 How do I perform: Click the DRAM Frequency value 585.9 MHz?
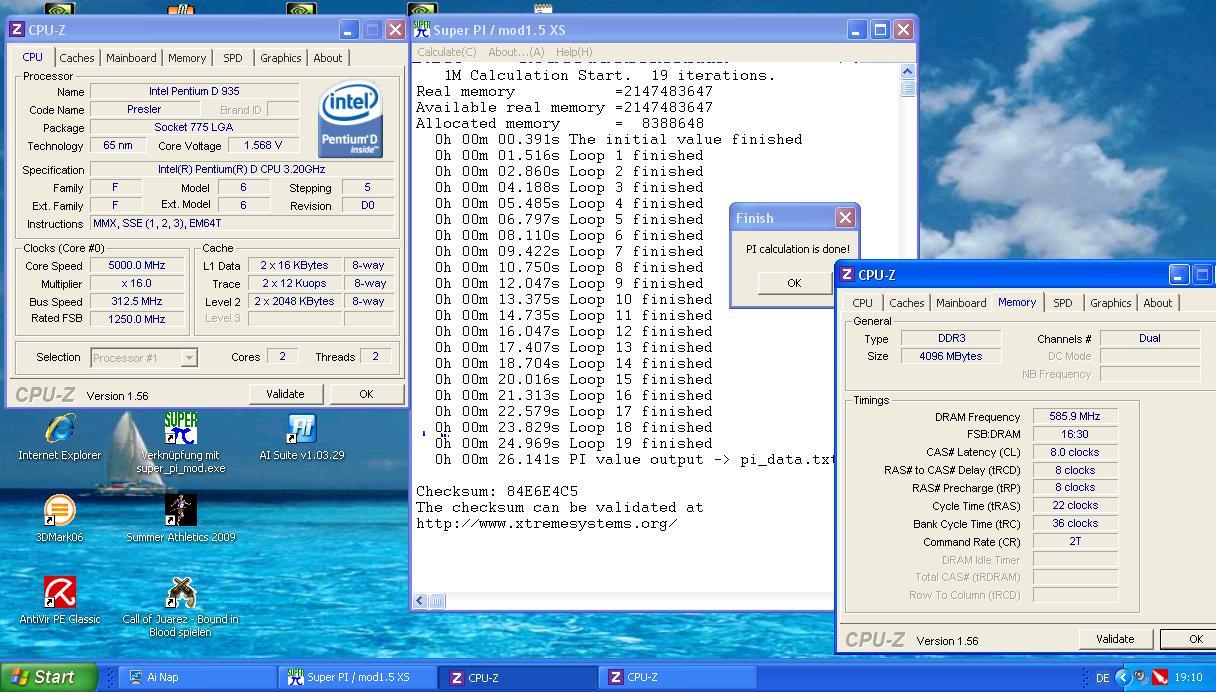[x=1075, y=416]
